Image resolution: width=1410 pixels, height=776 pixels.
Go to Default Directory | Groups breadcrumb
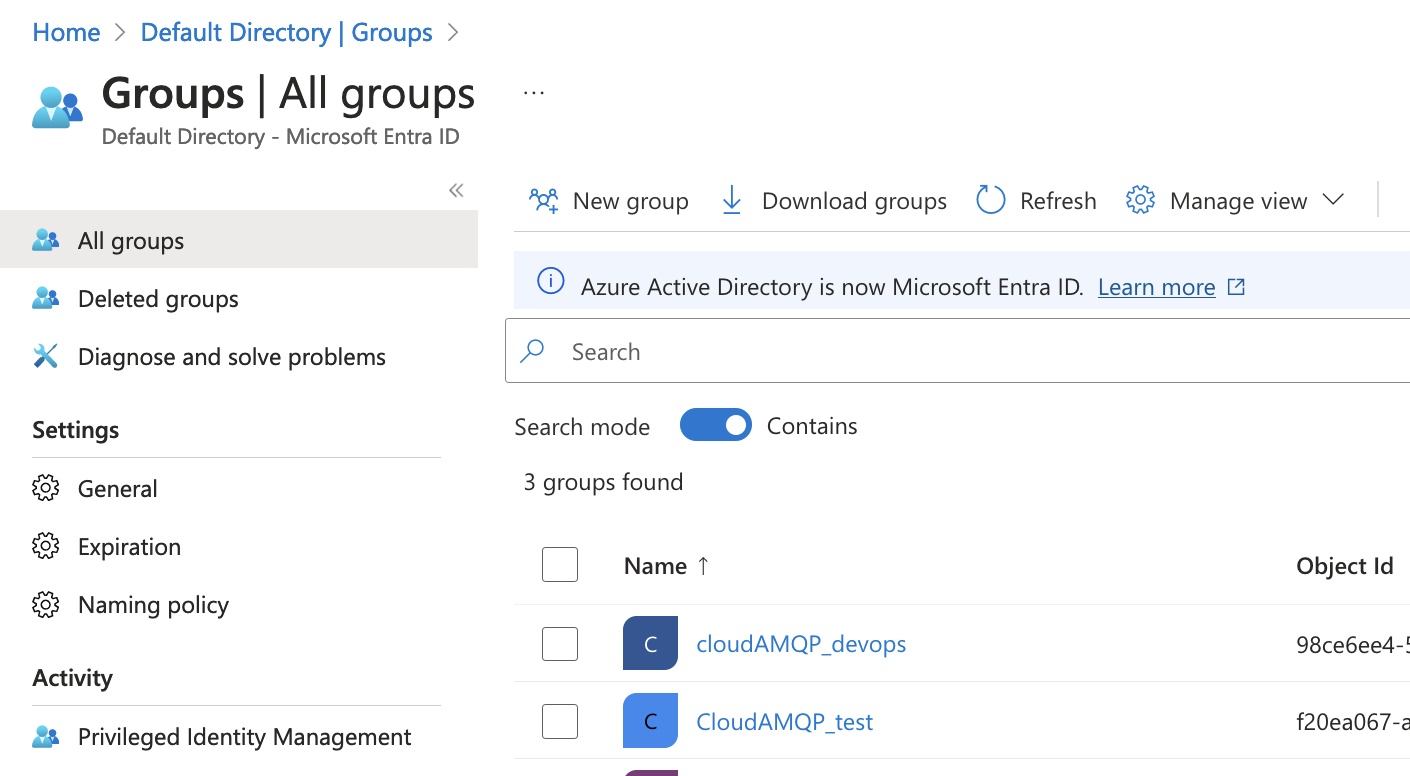286,32
